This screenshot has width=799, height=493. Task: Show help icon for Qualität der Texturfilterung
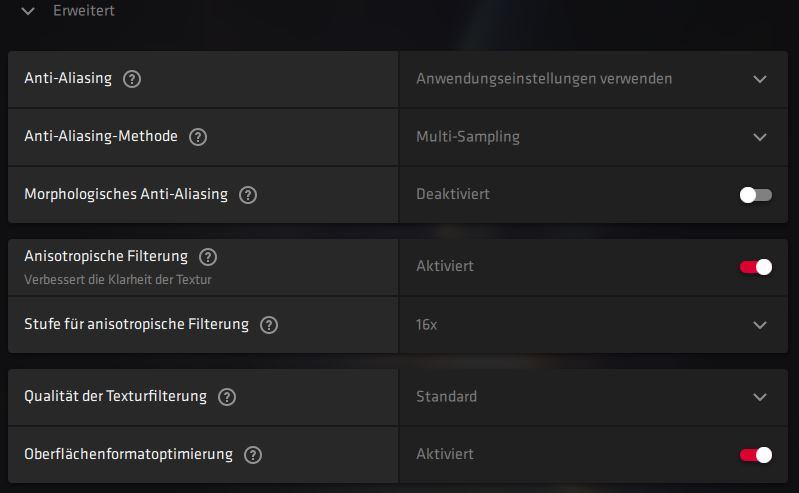coord(227,397)
